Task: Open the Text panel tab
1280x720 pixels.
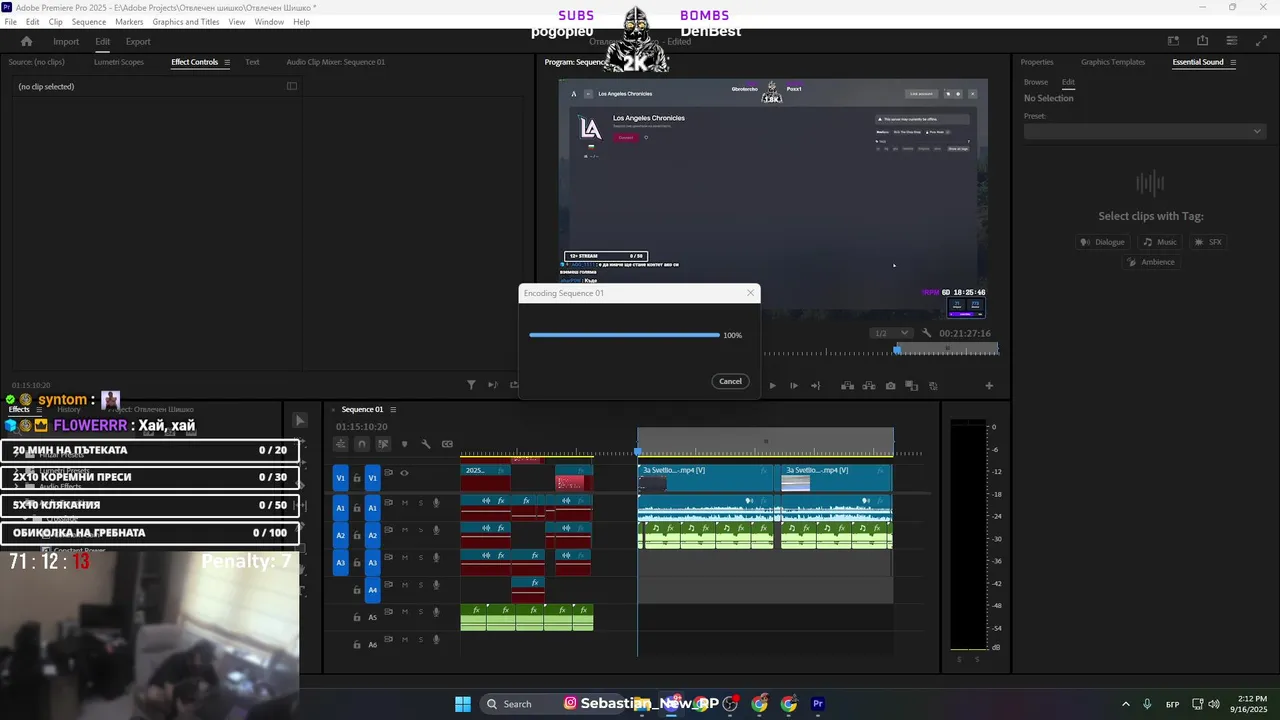Action: pos(252,62)
